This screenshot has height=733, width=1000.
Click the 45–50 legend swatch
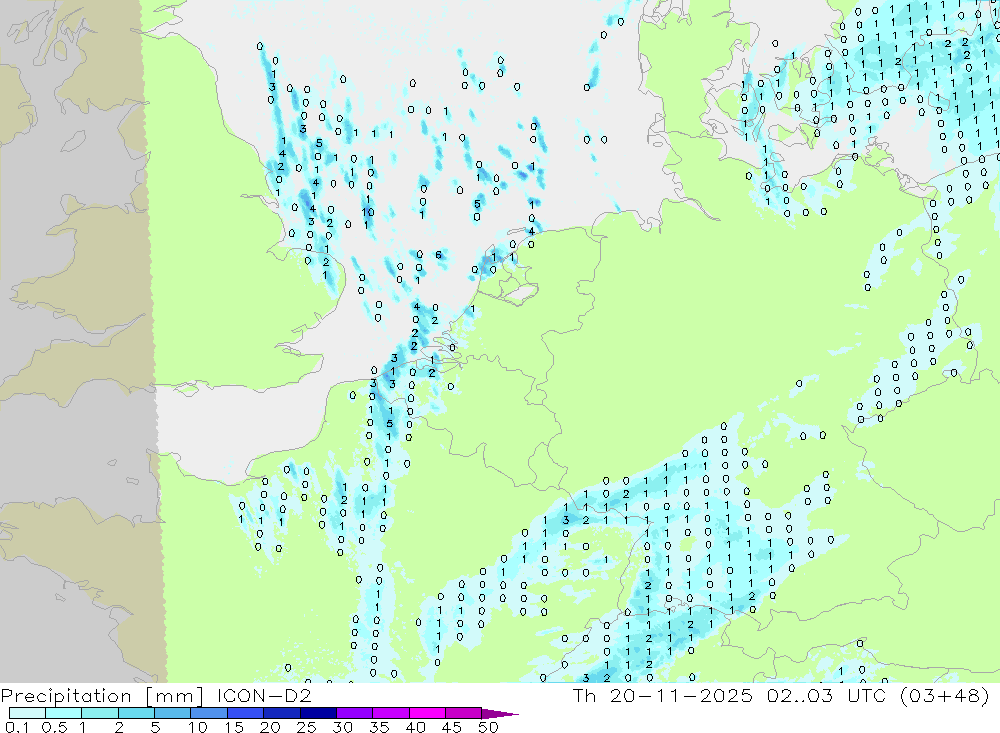point(464,713)
